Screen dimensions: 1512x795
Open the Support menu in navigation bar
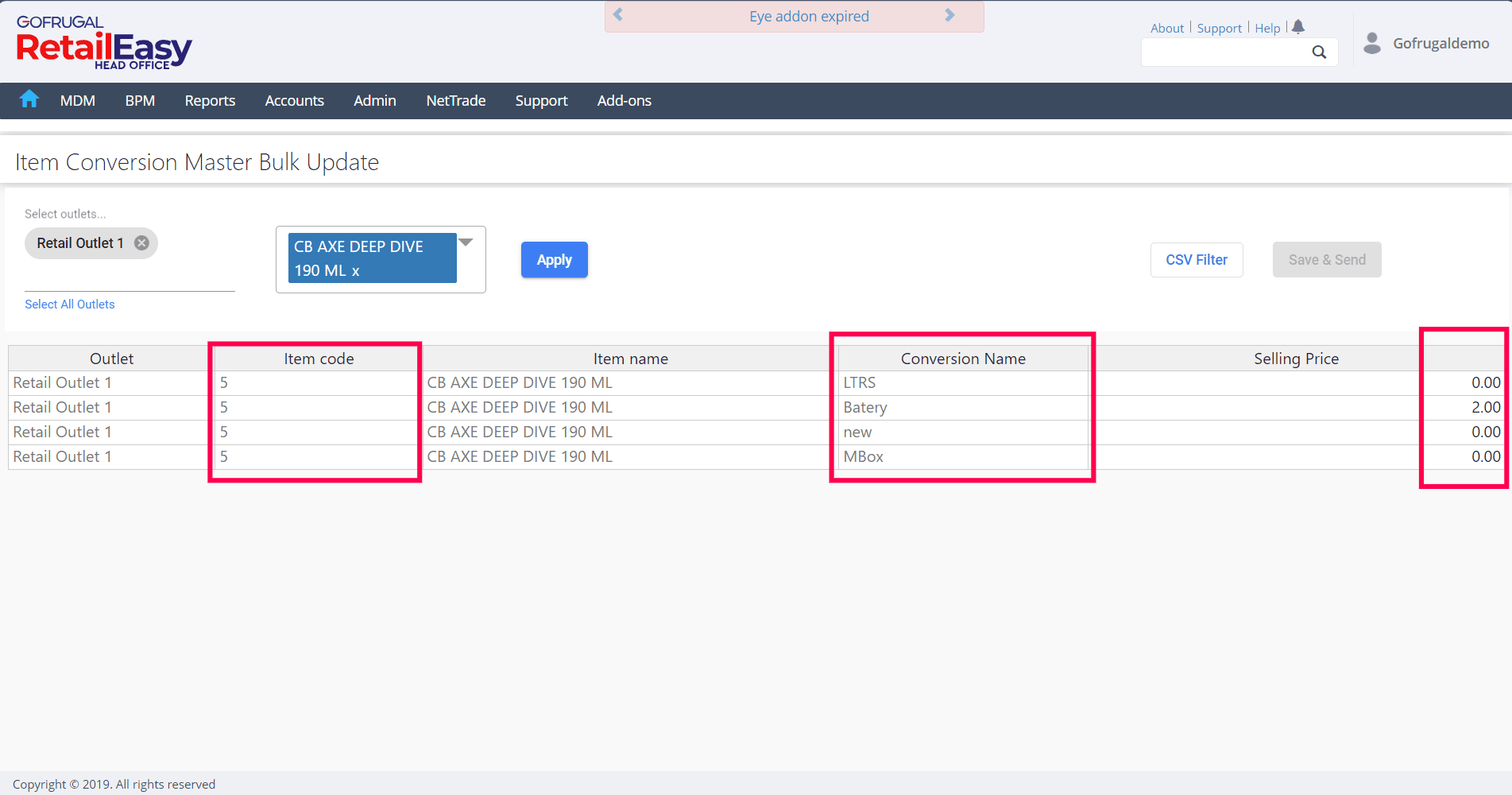(541, 101)
